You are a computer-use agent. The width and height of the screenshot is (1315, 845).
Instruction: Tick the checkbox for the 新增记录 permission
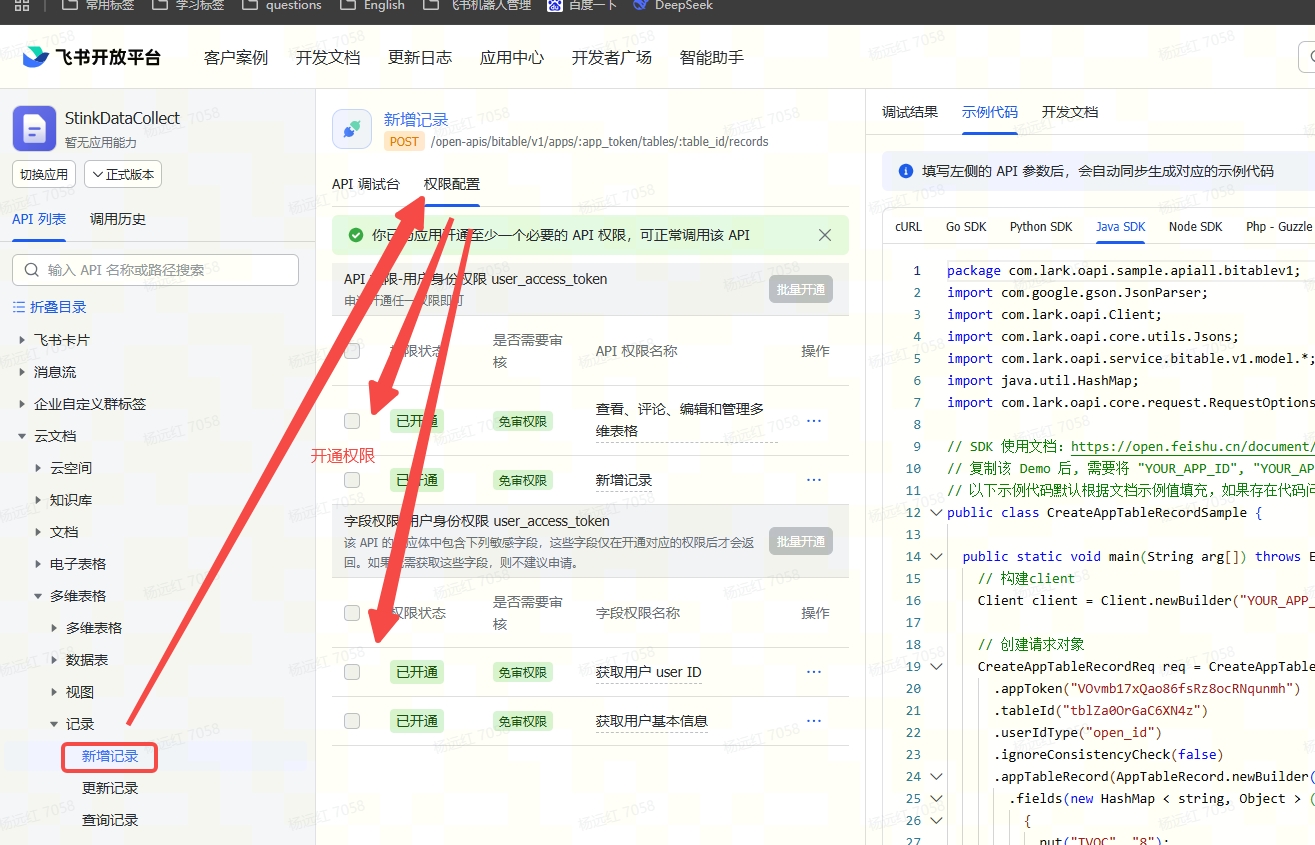(352, 480)
